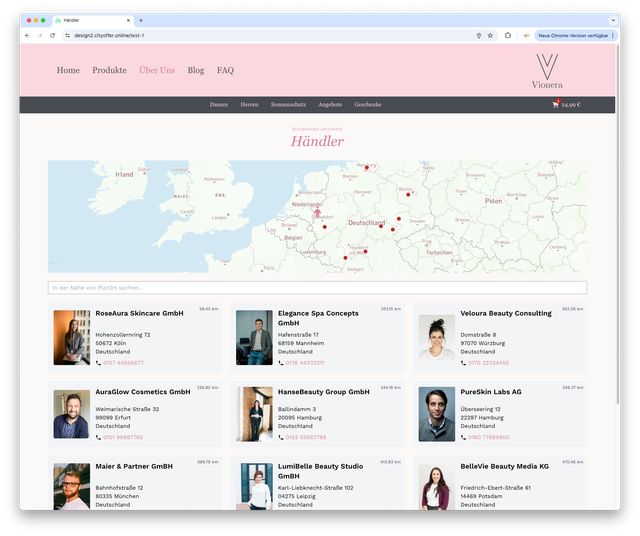Select the AuraGlow Cosmetics portrait photo

(x=72, y=414)
